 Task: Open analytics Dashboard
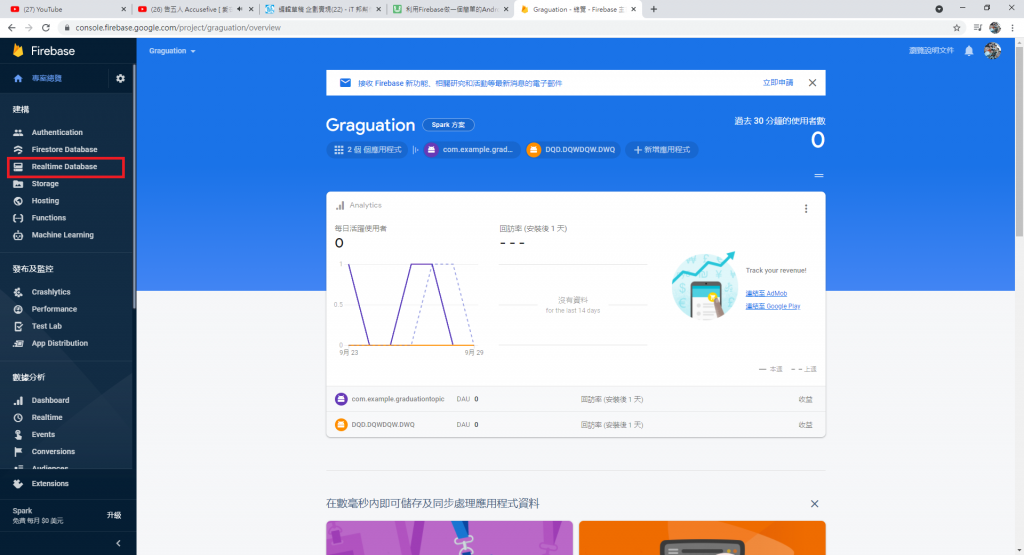click(x=50, y=400)
